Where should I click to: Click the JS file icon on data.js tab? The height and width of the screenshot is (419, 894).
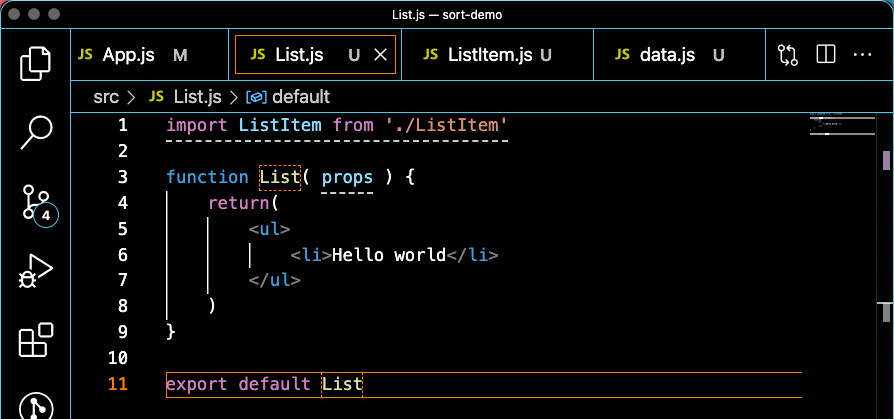[x=623, y=55]
